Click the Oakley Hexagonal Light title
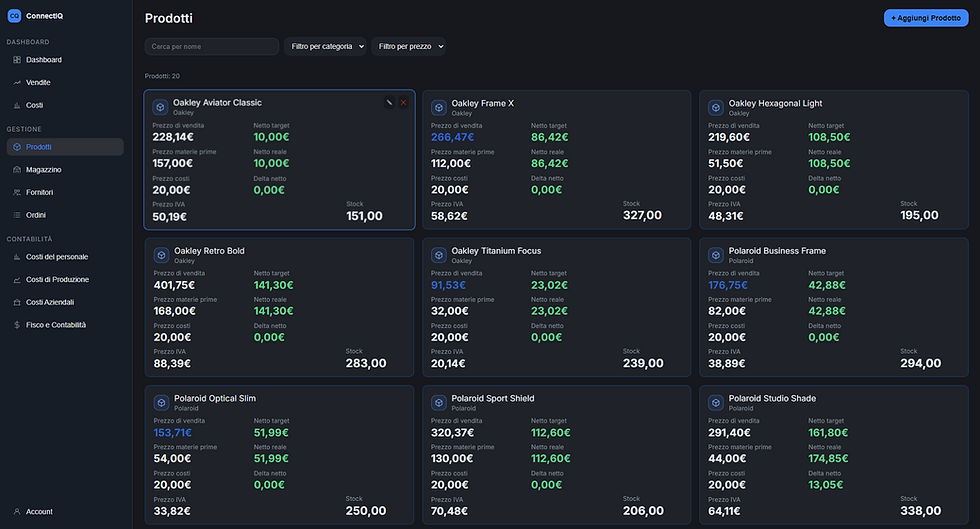980x529 pixels. [x=775, y=103]
